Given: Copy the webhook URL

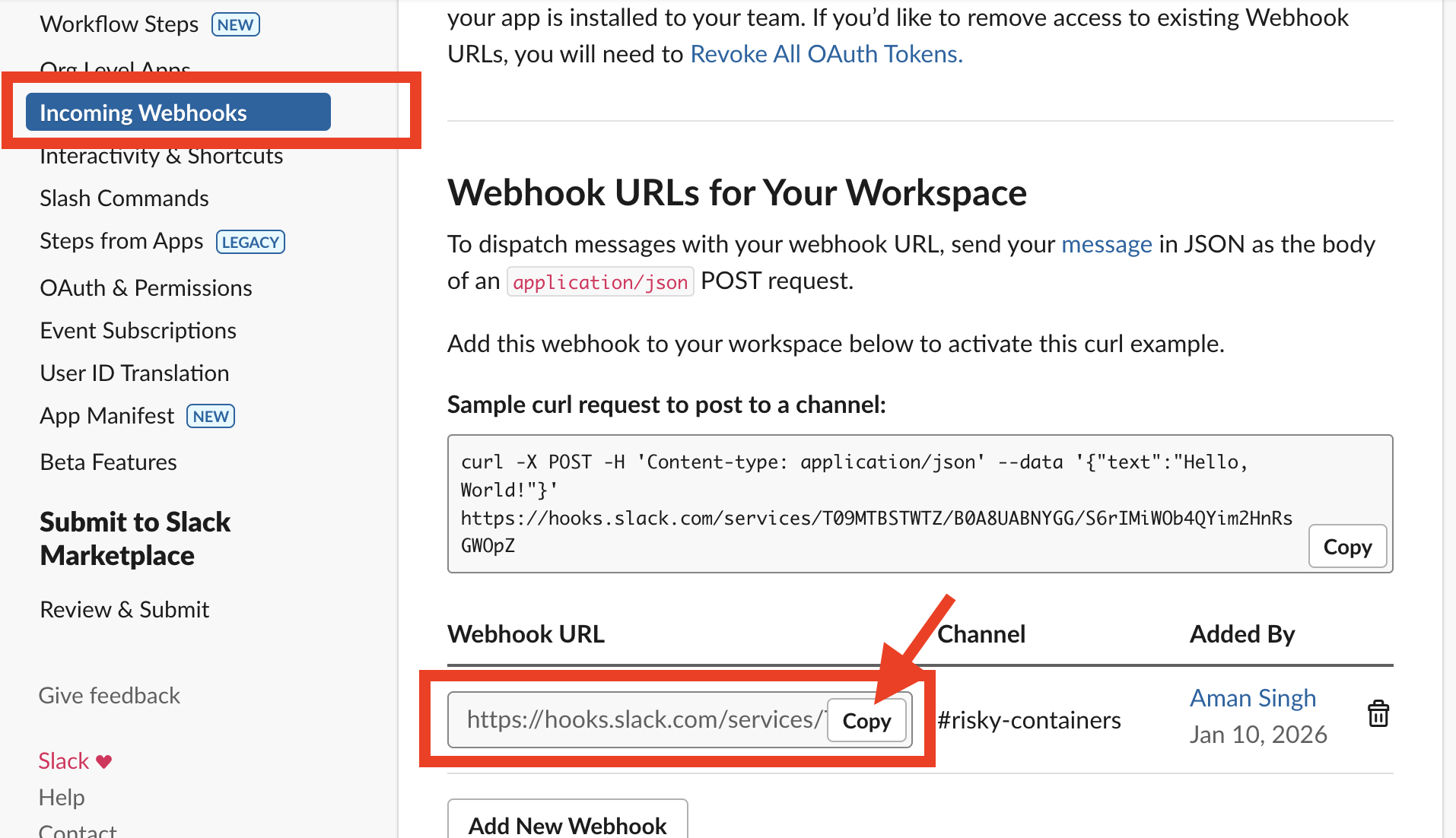Looking at the screenshot, I should coord(866,721).
